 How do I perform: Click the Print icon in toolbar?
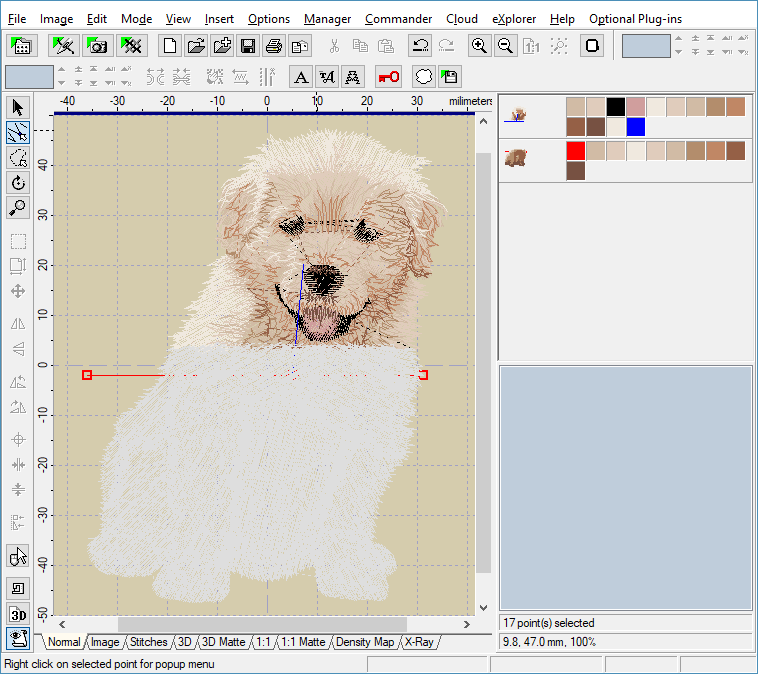tap(274, 46)
